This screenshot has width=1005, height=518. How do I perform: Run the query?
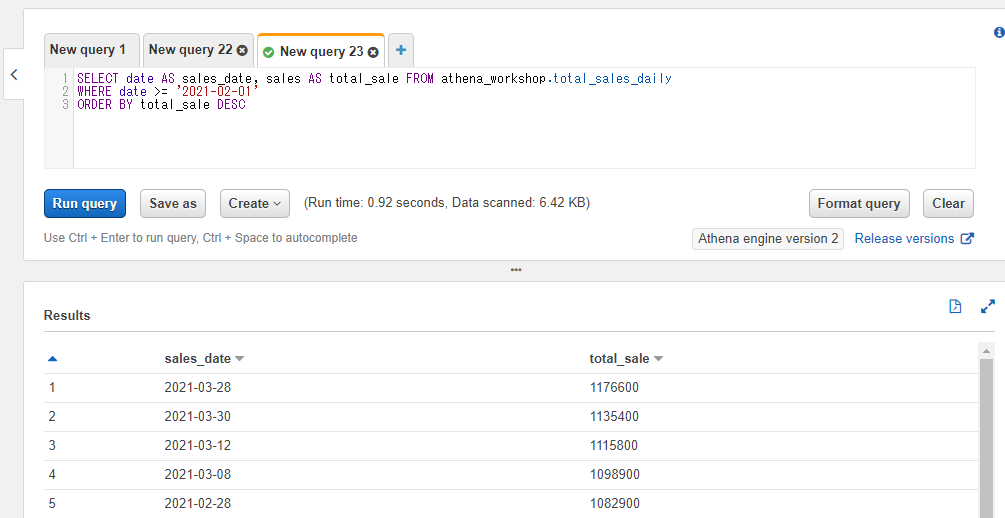85,203
